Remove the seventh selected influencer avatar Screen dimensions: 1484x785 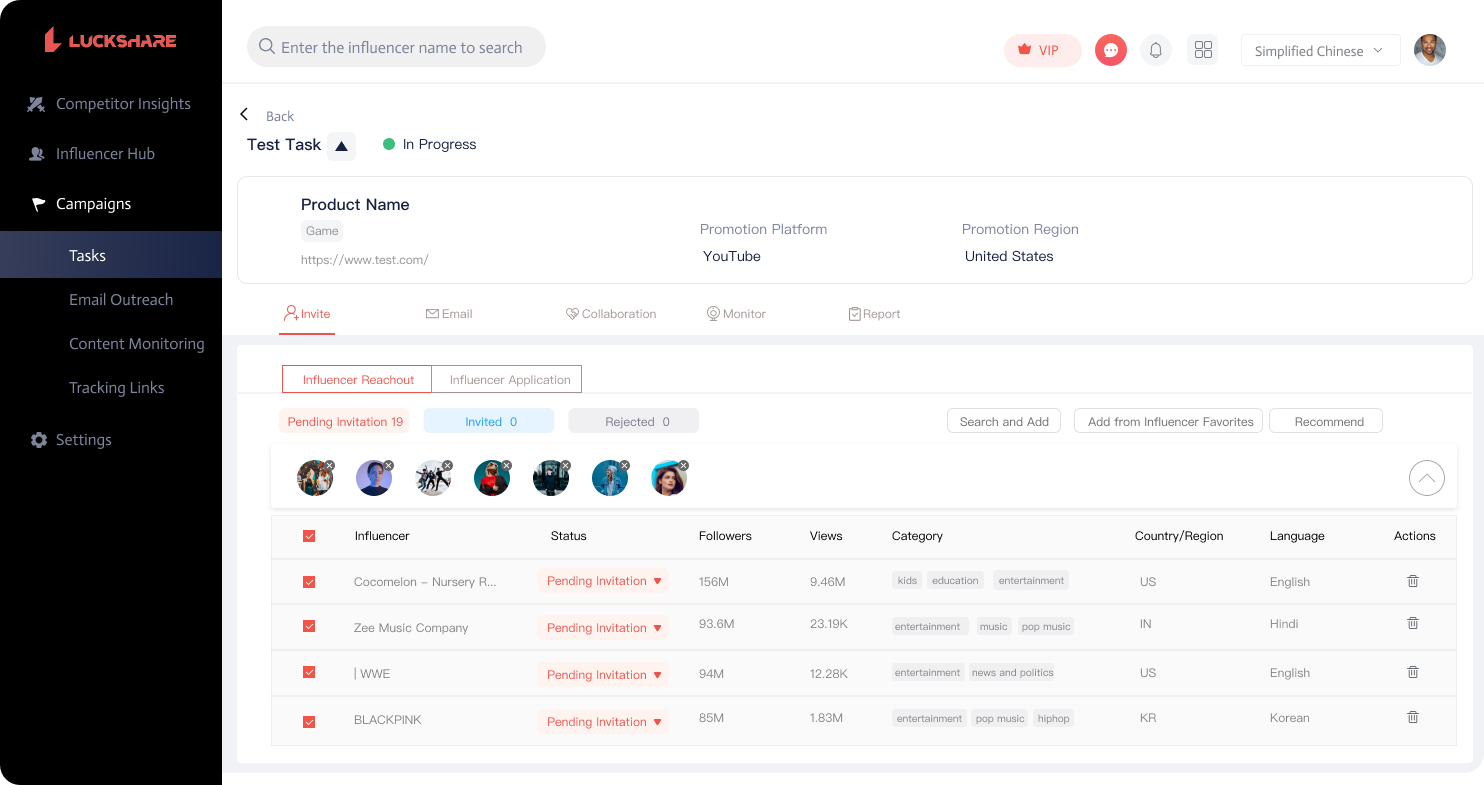coord(684,465)
